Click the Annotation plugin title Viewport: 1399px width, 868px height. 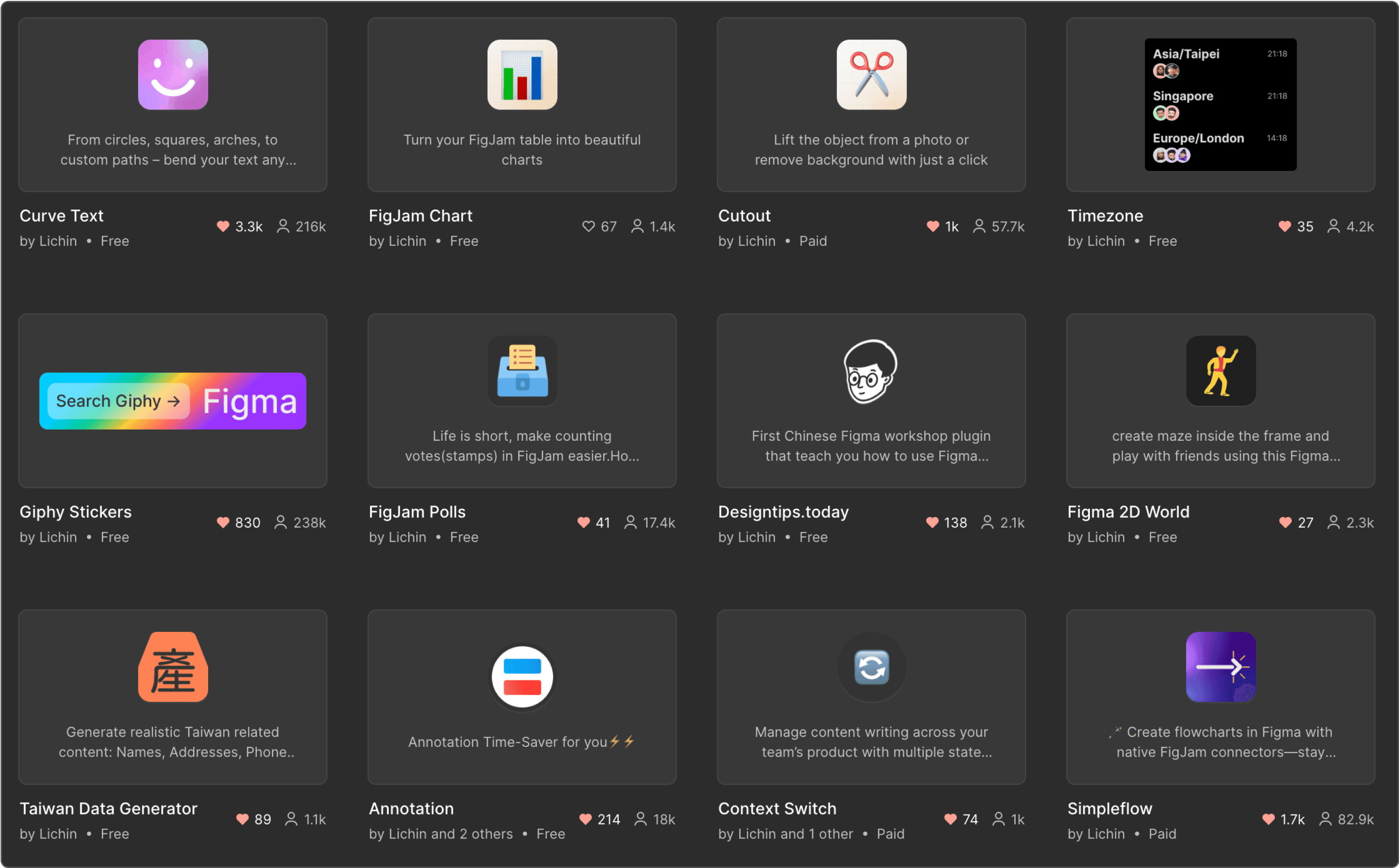pos(411,808)
